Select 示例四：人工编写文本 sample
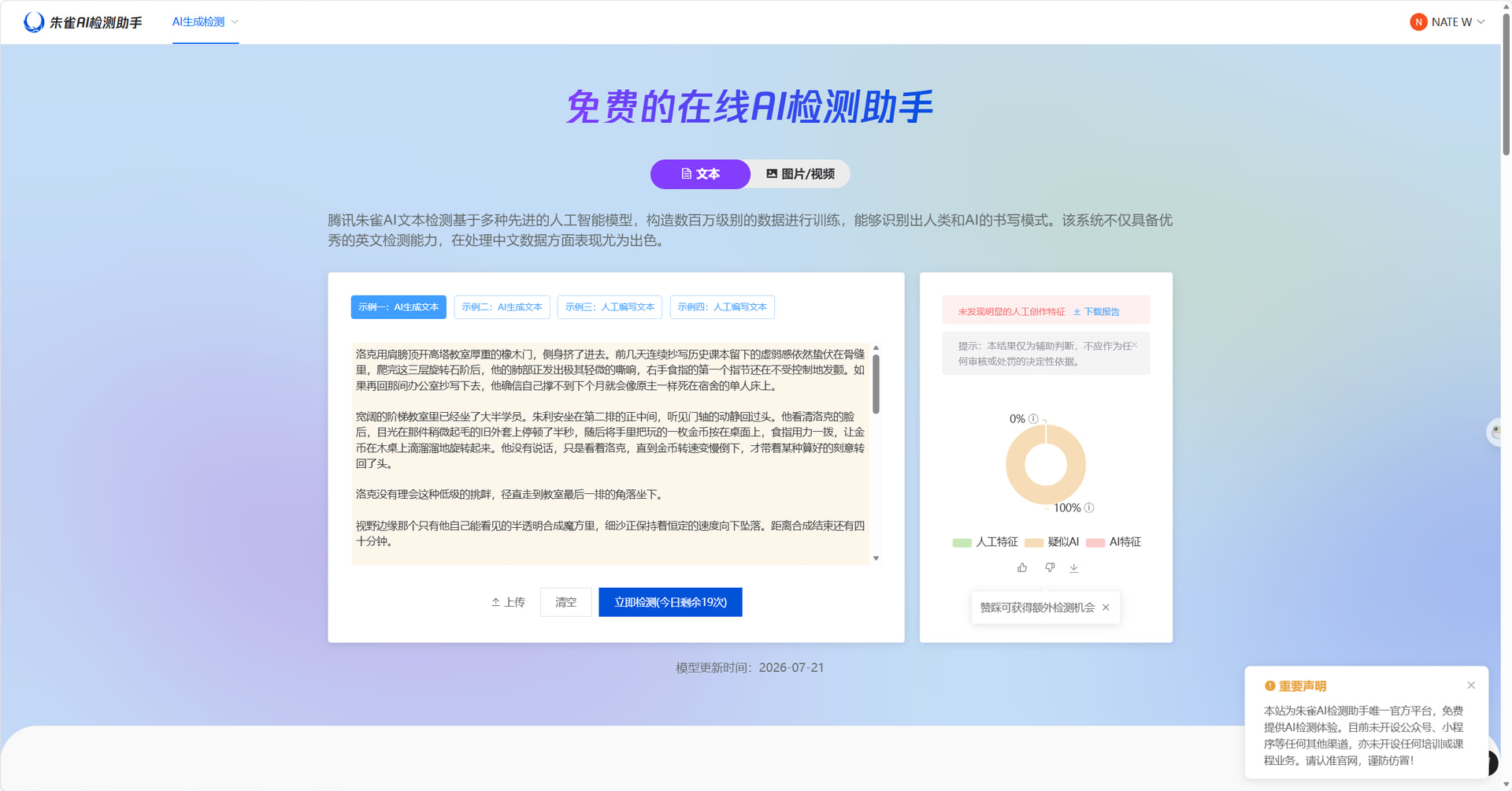Image resolution: width=1512 pixels, height=791 pixels. point(722,307)
